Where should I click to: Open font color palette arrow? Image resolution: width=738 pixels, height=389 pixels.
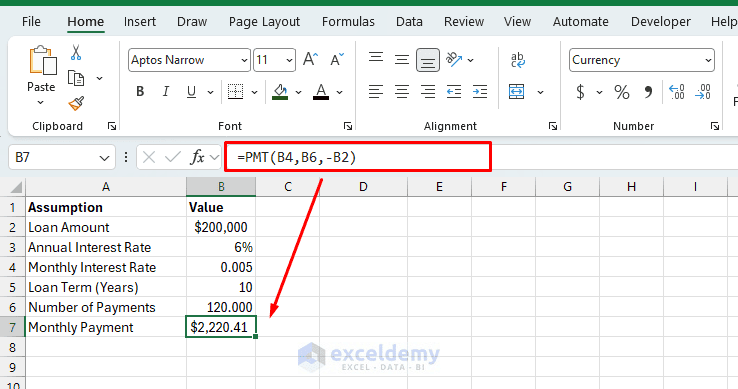pyautogui.click(x=339, y=92)
